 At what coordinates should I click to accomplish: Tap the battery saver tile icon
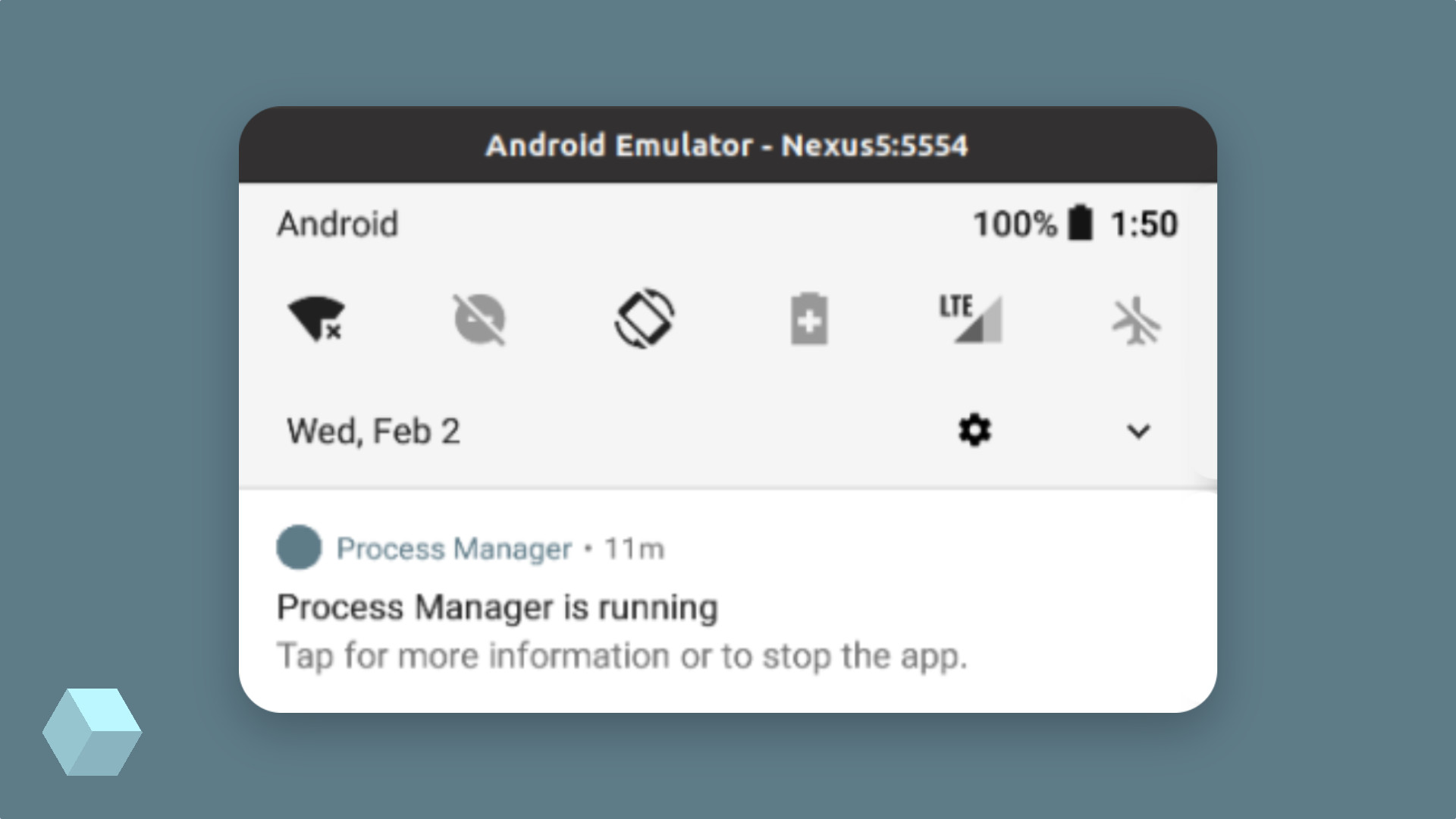click(x=809, y=318)
